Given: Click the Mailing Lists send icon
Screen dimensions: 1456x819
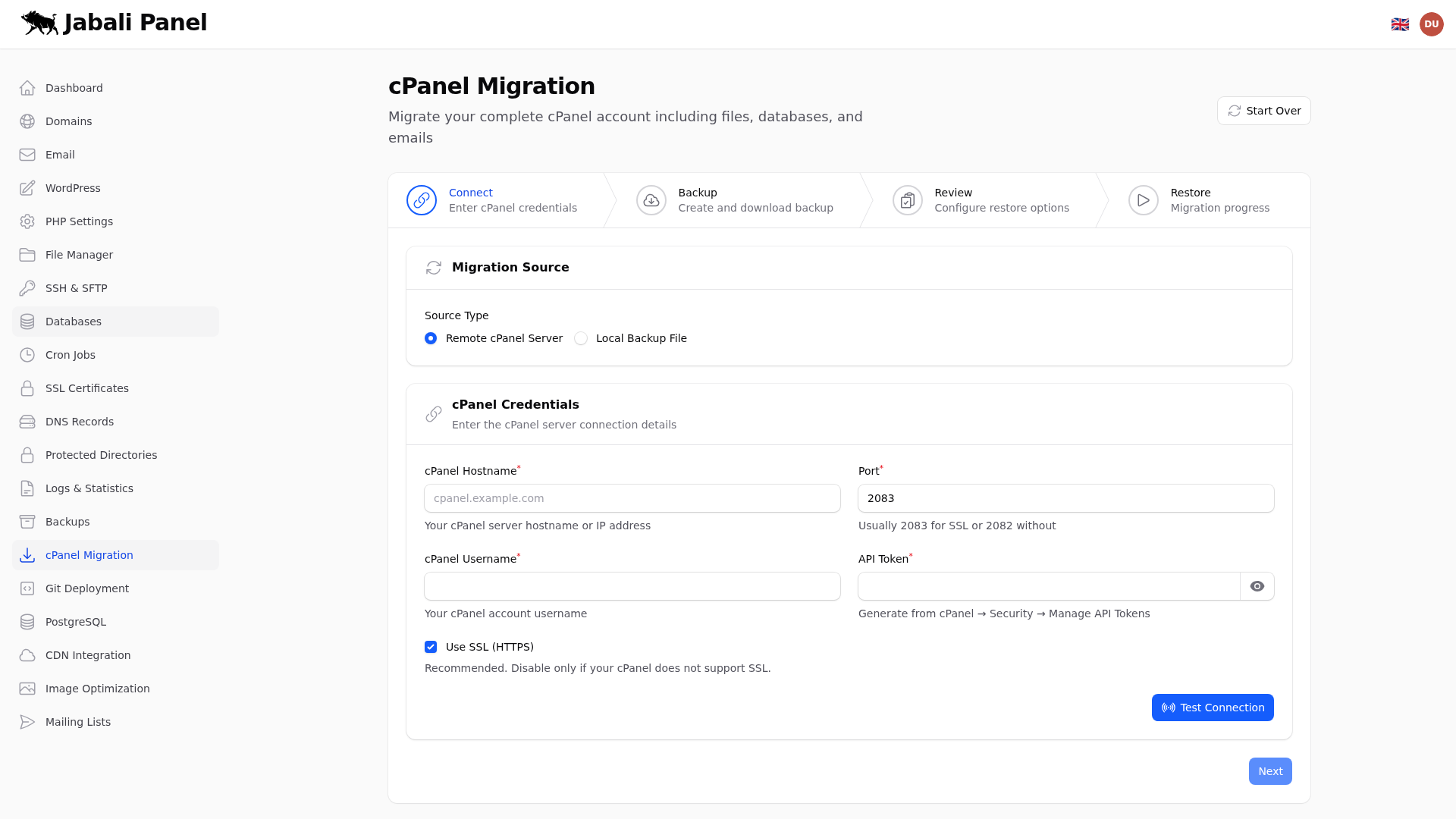Looking at the screenshot, I should 27,721.
